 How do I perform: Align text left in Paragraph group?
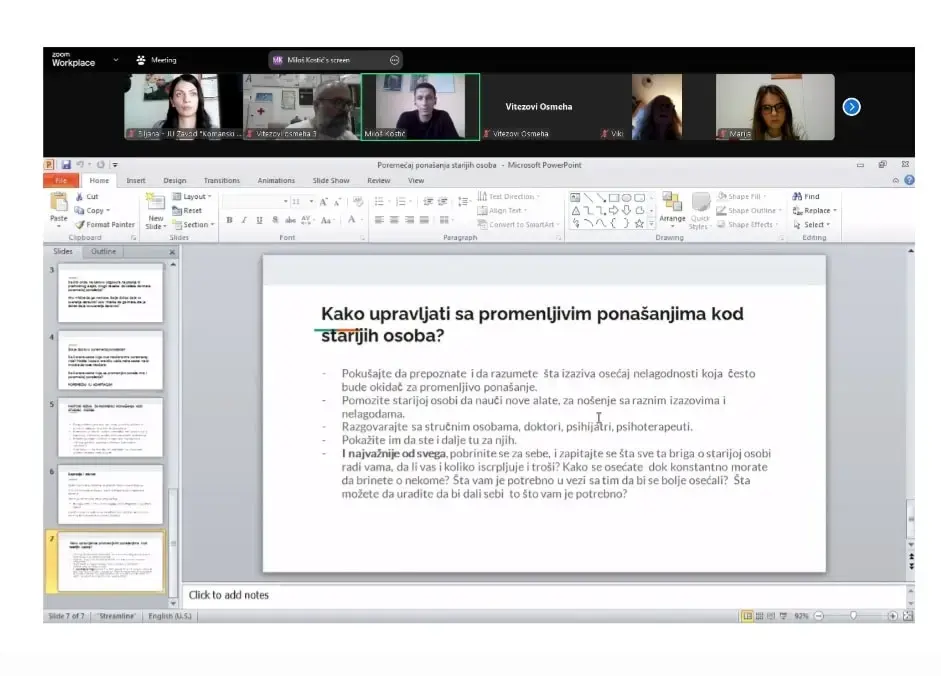point(379,220)
